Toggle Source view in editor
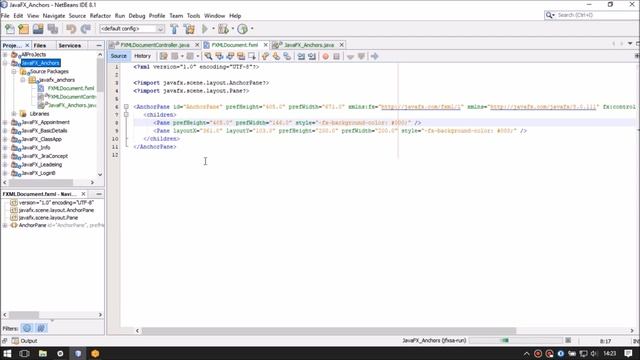 point(118,56)
